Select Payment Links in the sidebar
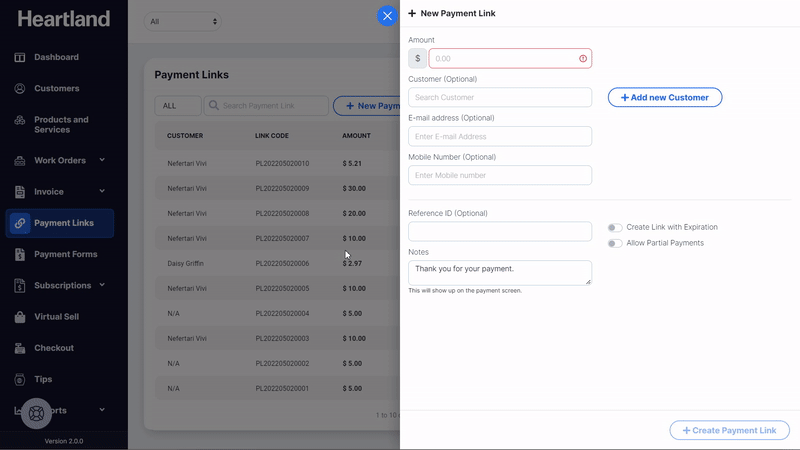The height and width of the screenshot is (450, 800). click(63, 223)
